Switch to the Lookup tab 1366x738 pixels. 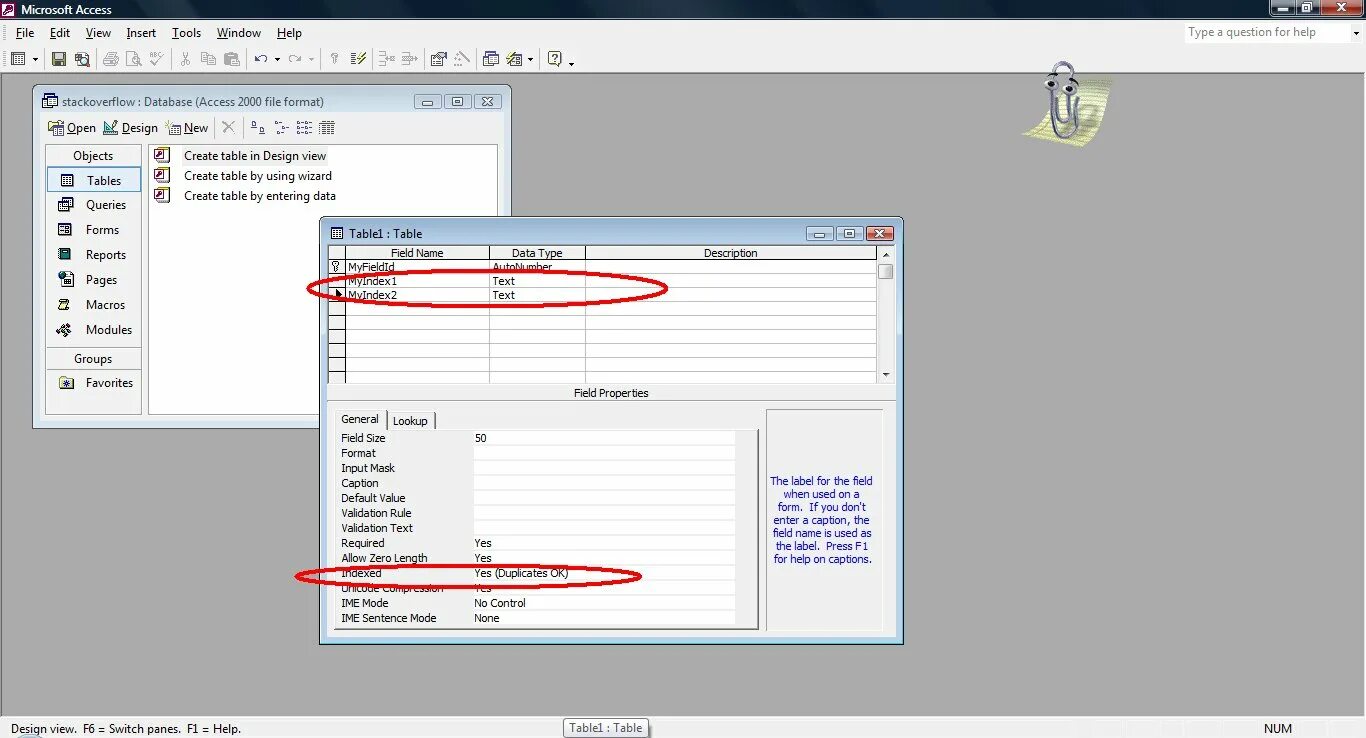point(410,421)
